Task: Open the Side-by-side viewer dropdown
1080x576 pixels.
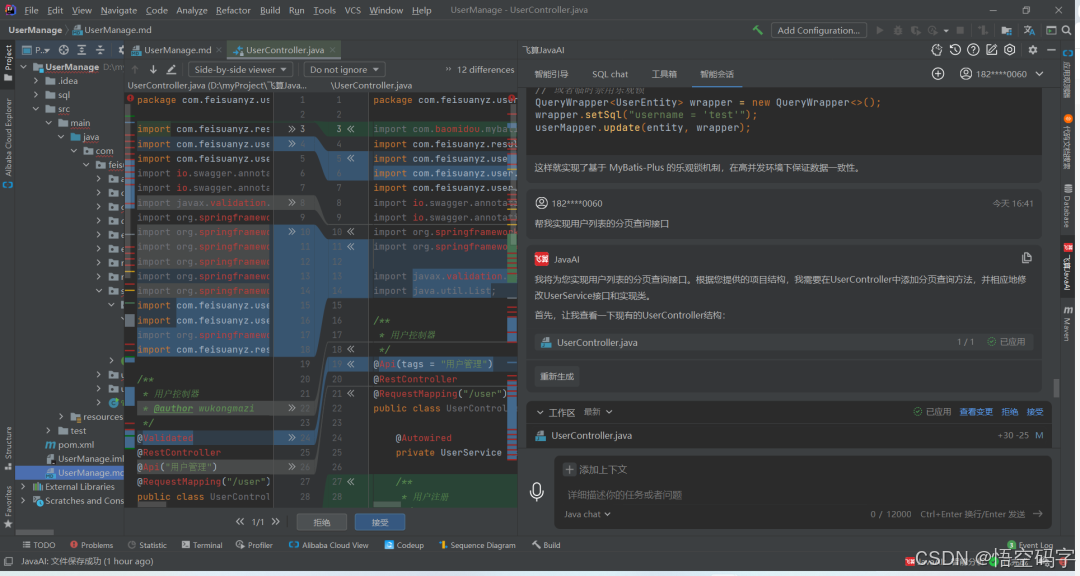Action: pyautogui.click(x=240, y=70)
